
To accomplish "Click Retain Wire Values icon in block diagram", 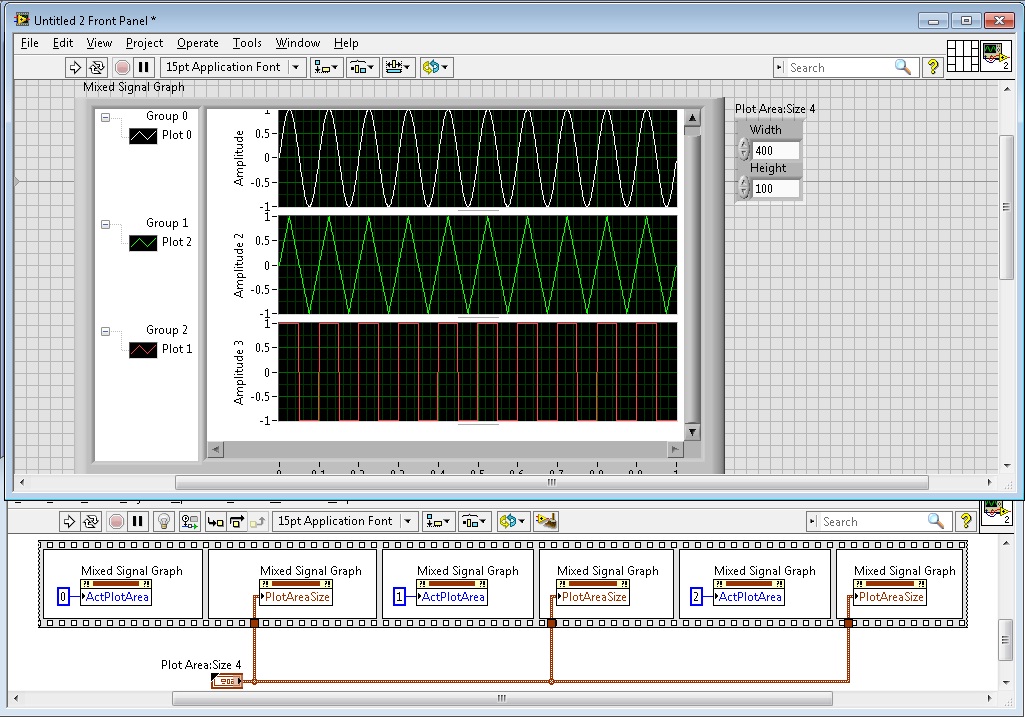I will click(x=189, y=521).
